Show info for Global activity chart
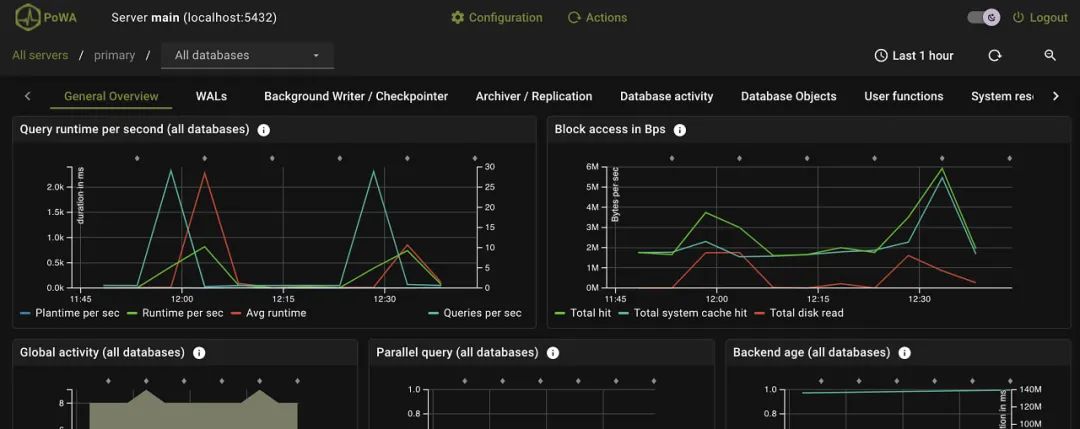This screenshot has height=429, width=1080. pos(199,353)
